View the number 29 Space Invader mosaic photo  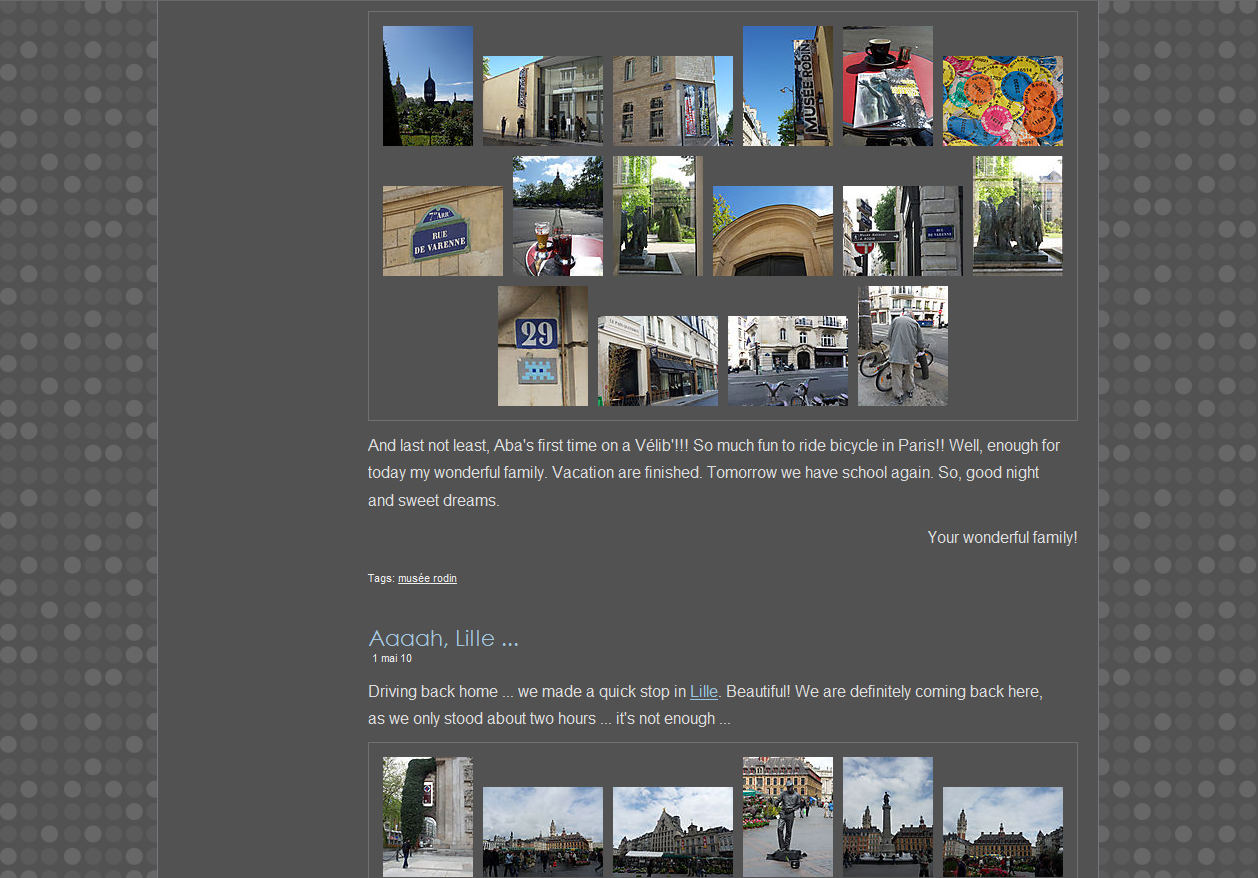coord(542,346)
